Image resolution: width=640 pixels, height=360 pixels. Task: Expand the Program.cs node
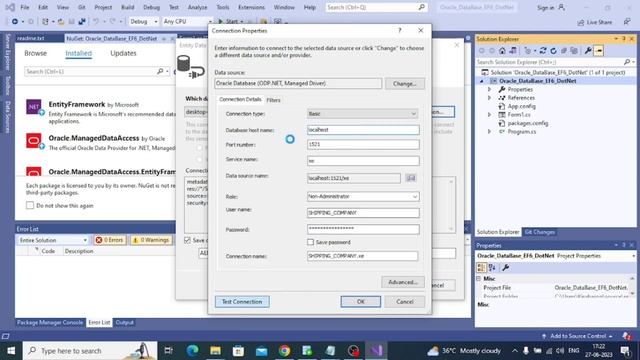[x=489, y=131]
